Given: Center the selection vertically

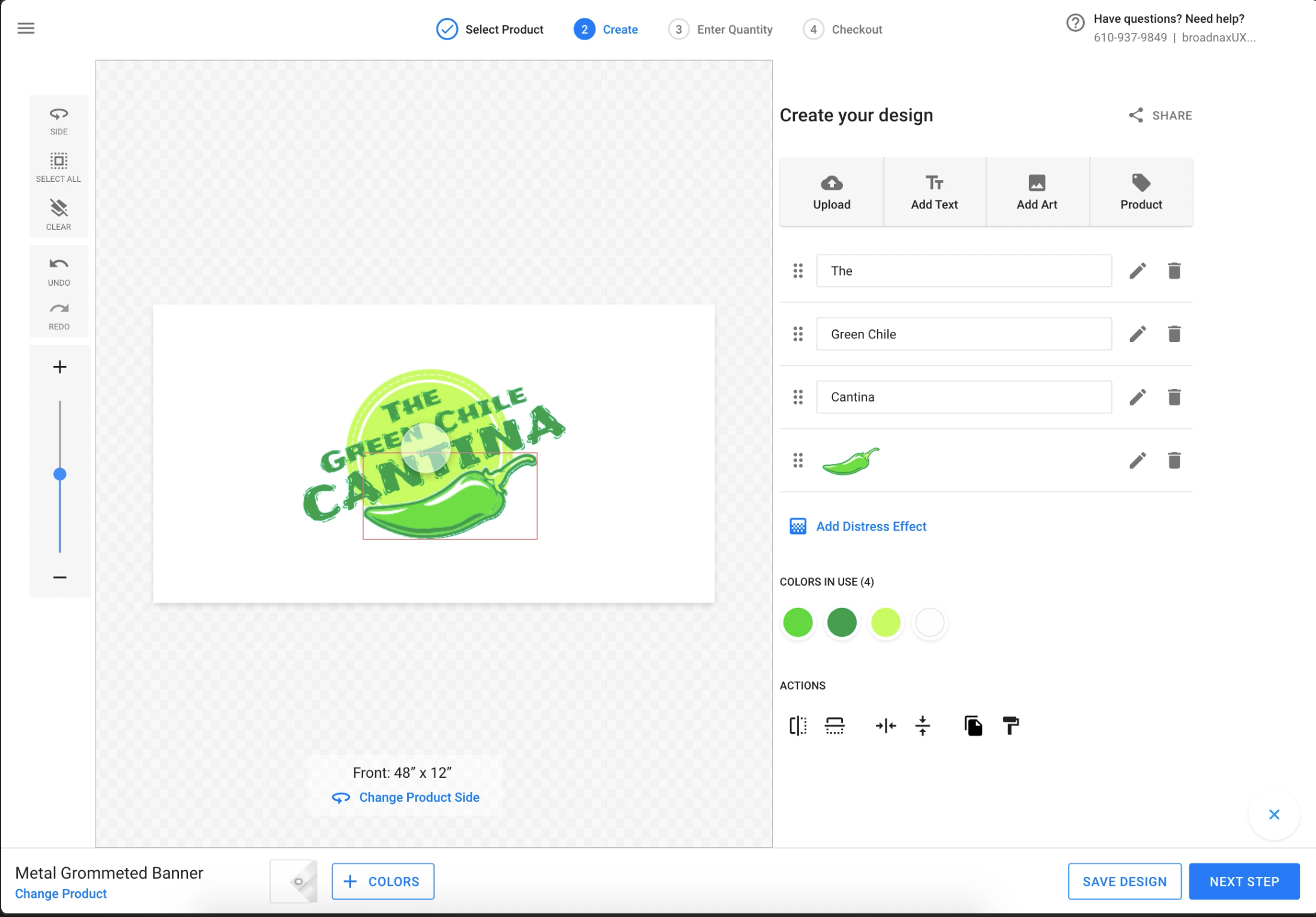Looking at the screenshot, I should (x=923, y=726).
